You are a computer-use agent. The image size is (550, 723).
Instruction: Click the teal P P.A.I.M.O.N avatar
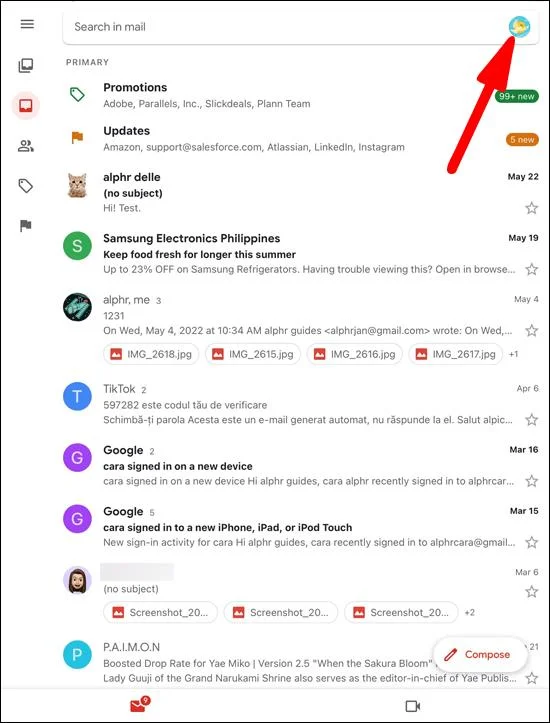77,655
